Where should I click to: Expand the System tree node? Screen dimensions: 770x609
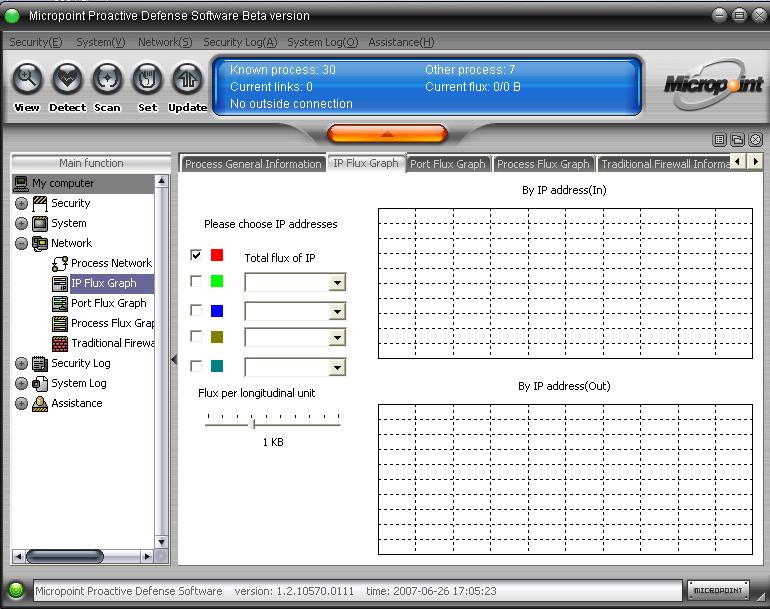pos(21,223)
